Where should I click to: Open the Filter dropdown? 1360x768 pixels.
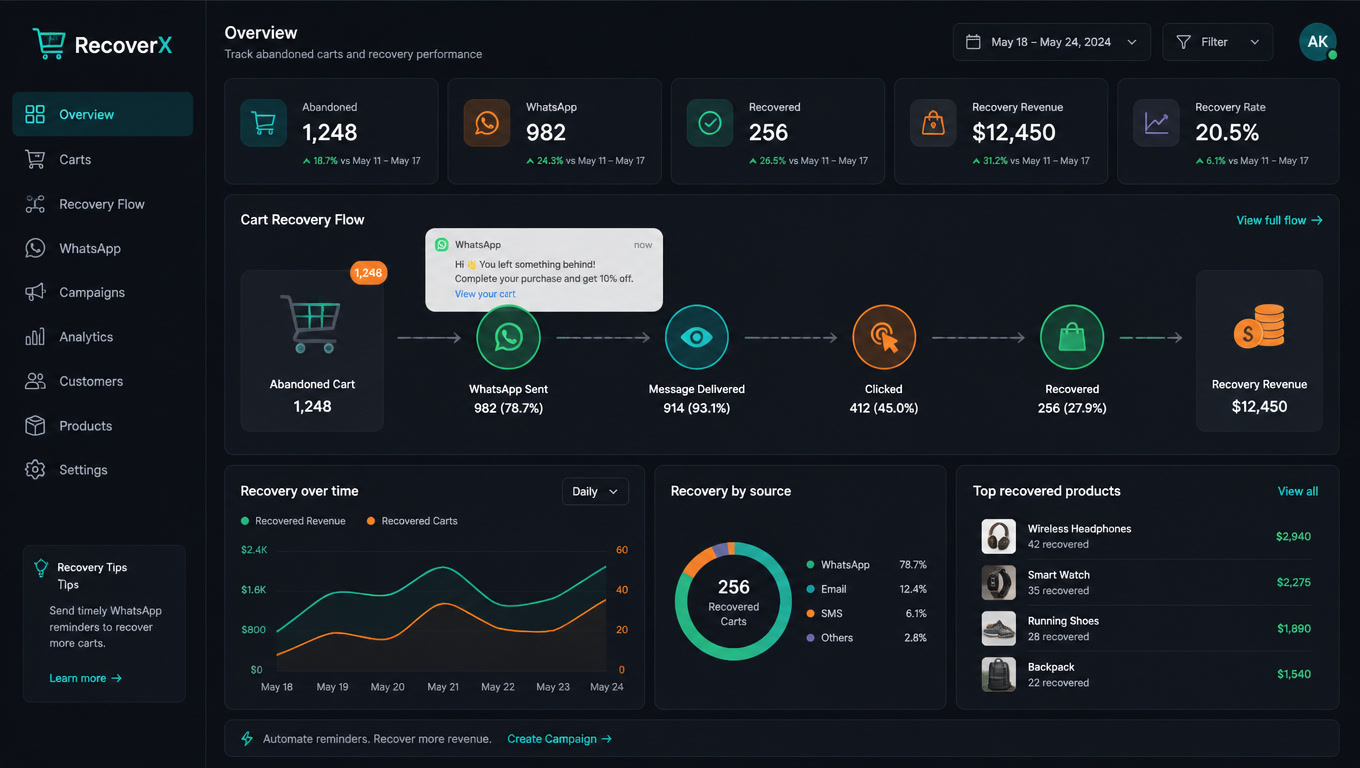(x=1218, y=42)
